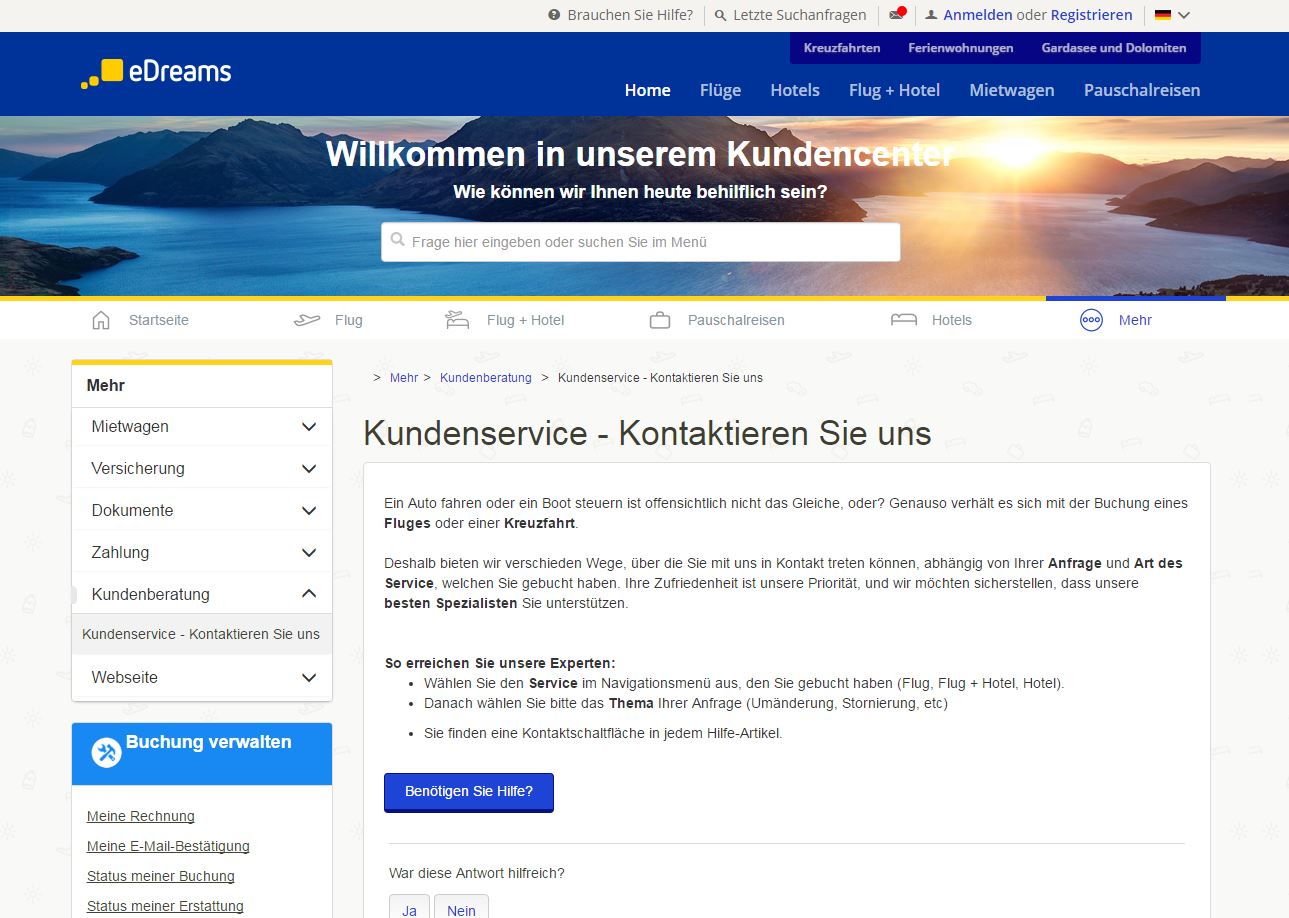Collapse the Kundenberatung sidebar section

(309, 594)
